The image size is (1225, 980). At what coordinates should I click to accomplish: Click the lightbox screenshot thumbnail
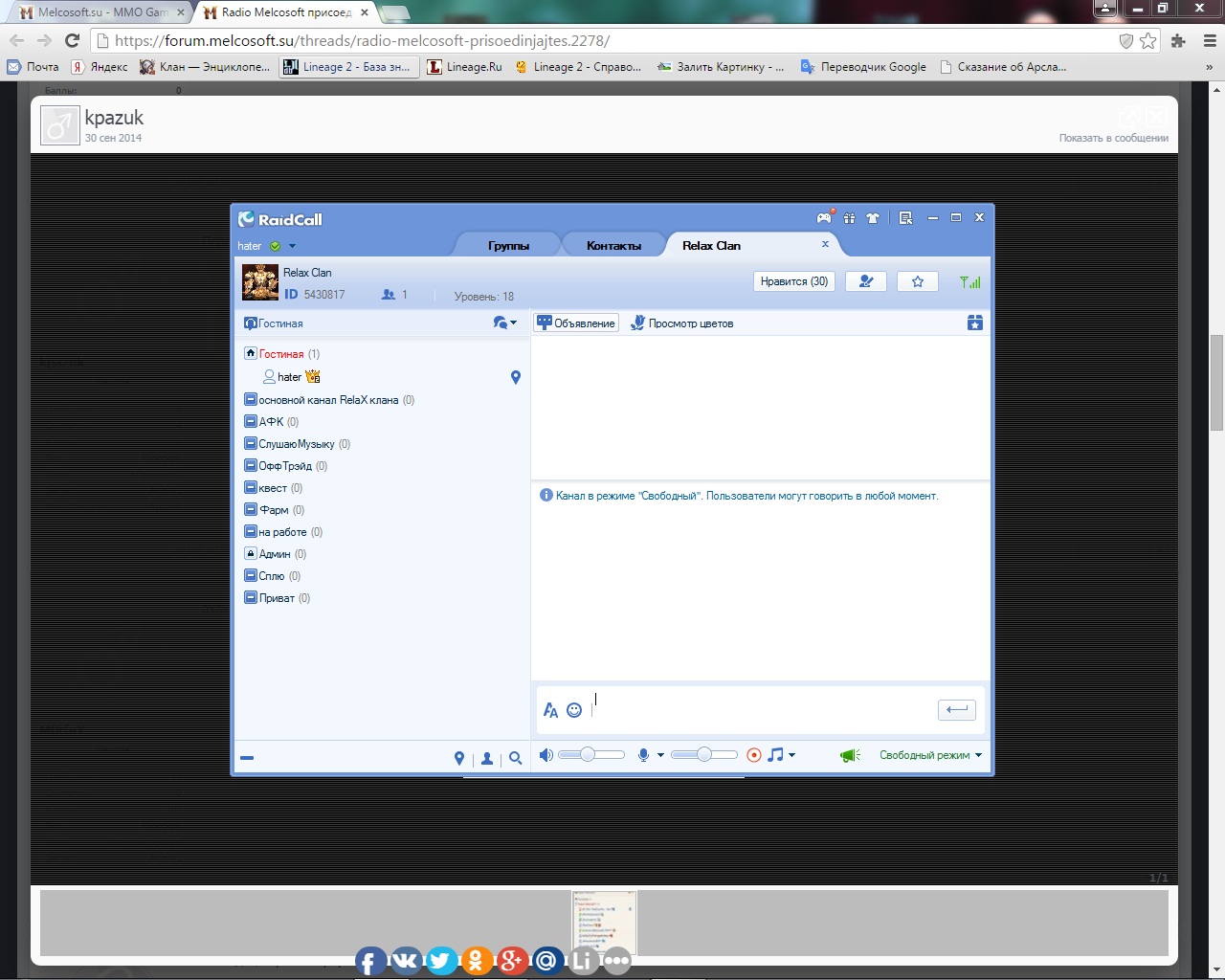click(x=604, y=923)
